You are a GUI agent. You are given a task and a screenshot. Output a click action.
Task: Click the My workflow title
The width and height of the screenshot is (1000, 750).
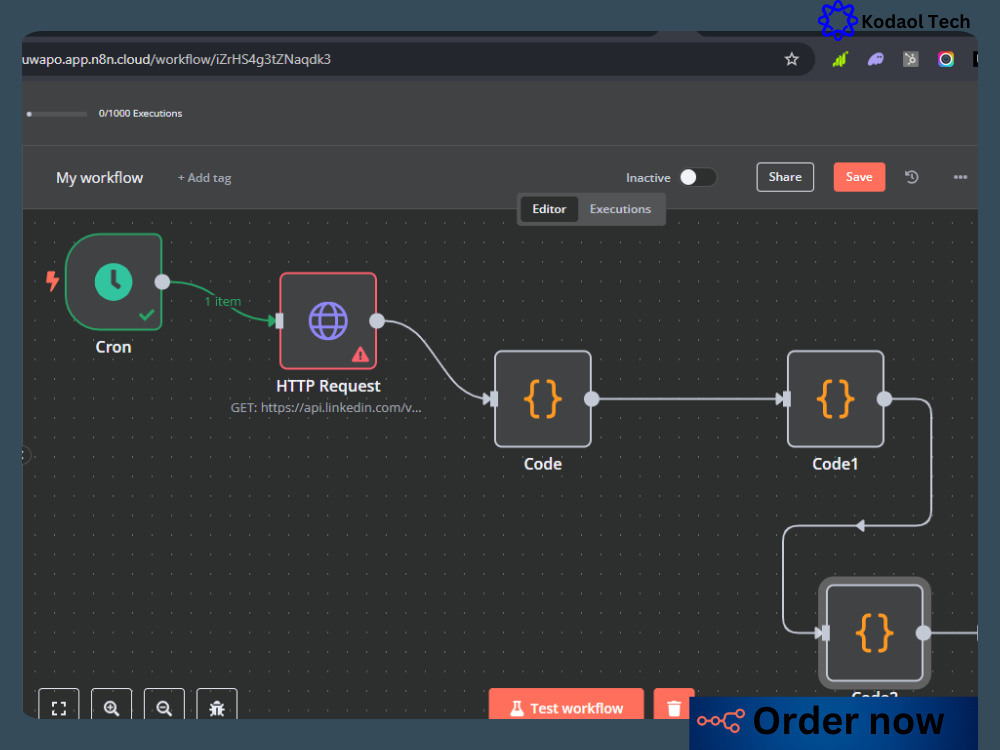(x=99, y=178)
